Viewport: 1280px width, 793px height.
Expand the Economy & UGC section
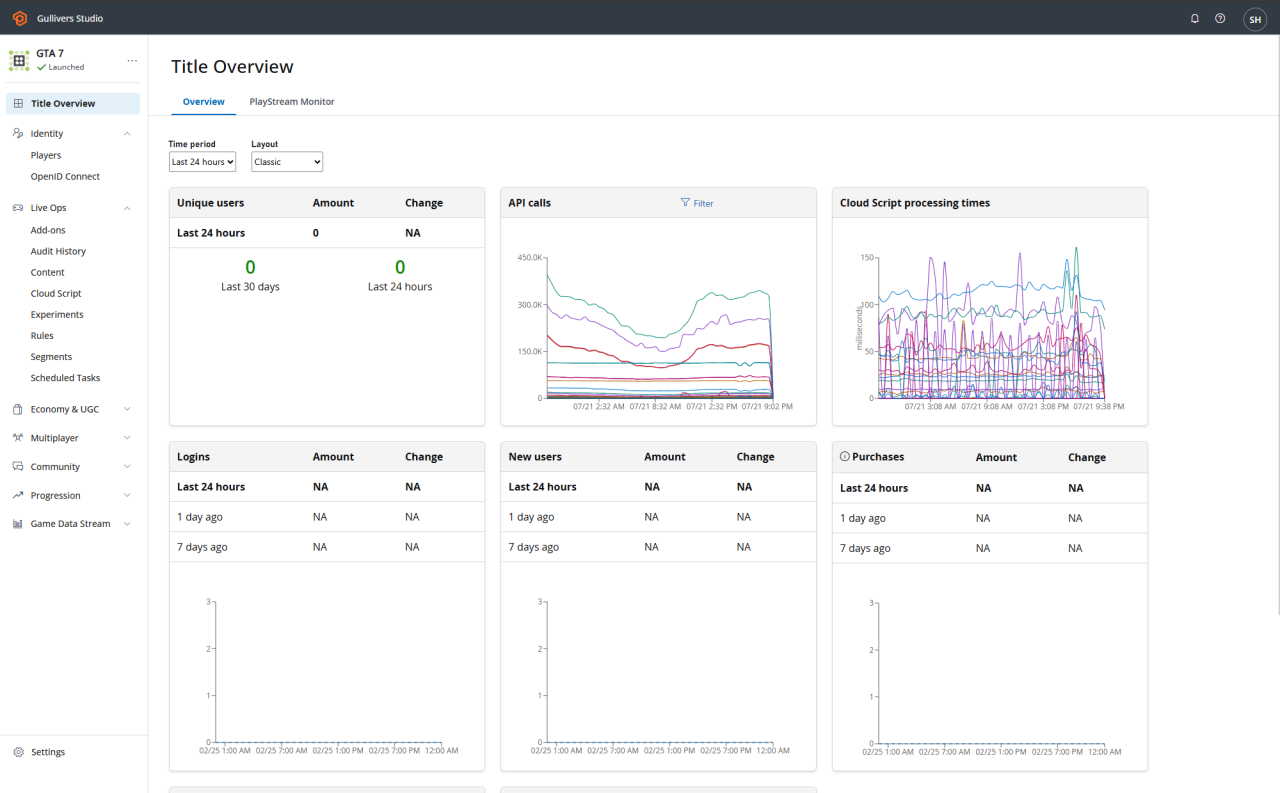(126, 408)
